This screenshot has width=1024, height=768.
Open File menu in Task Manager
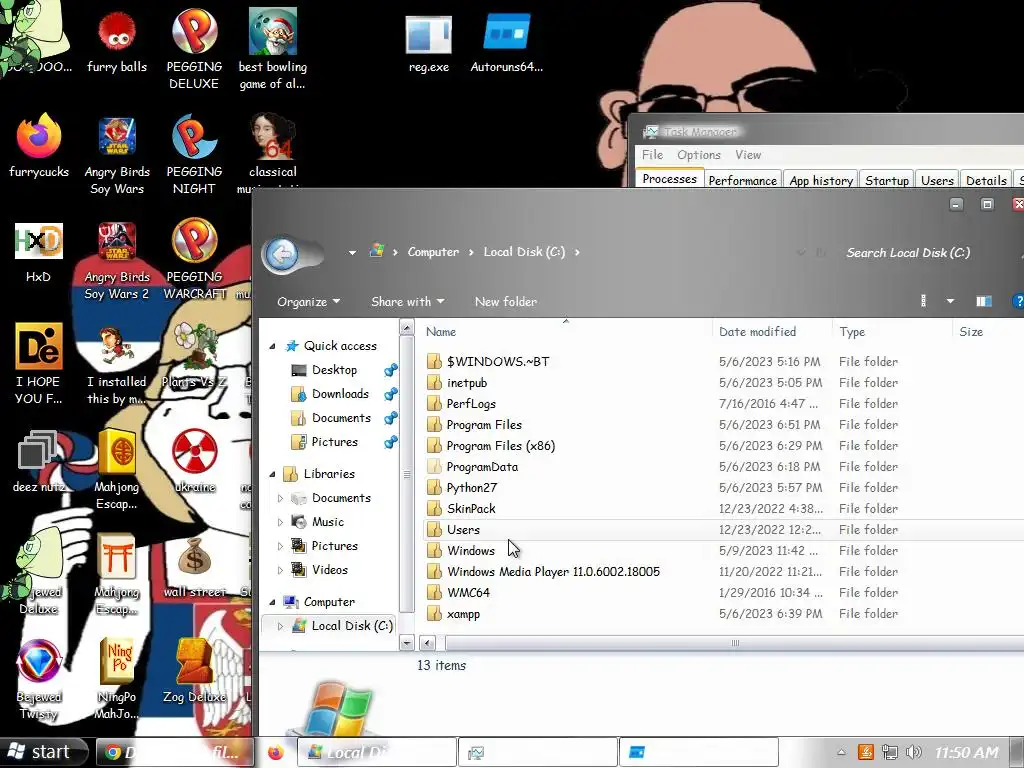pos(652,155)
